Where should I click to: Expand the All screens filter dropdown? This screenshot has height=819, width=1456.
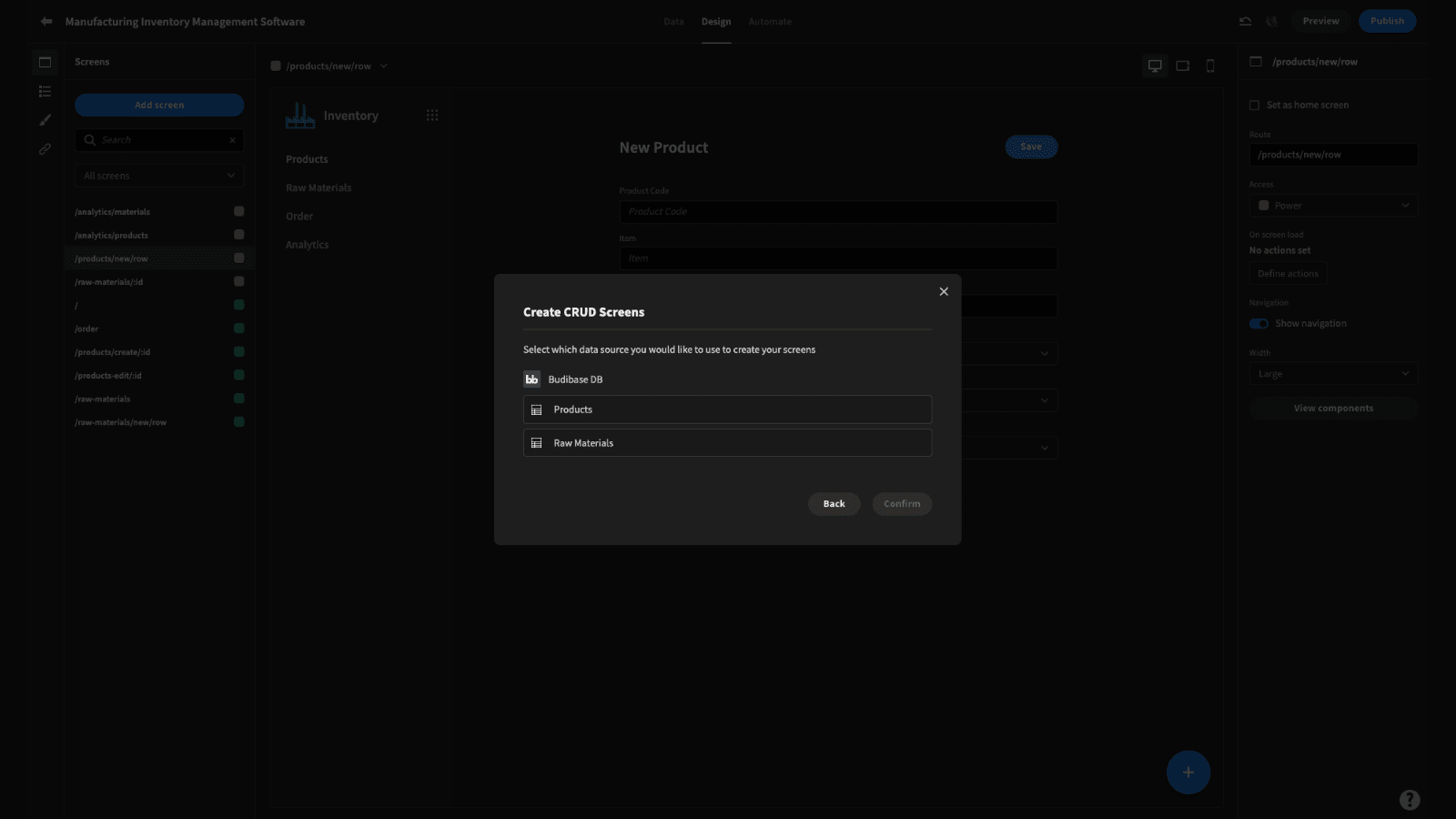click(159, 176)
